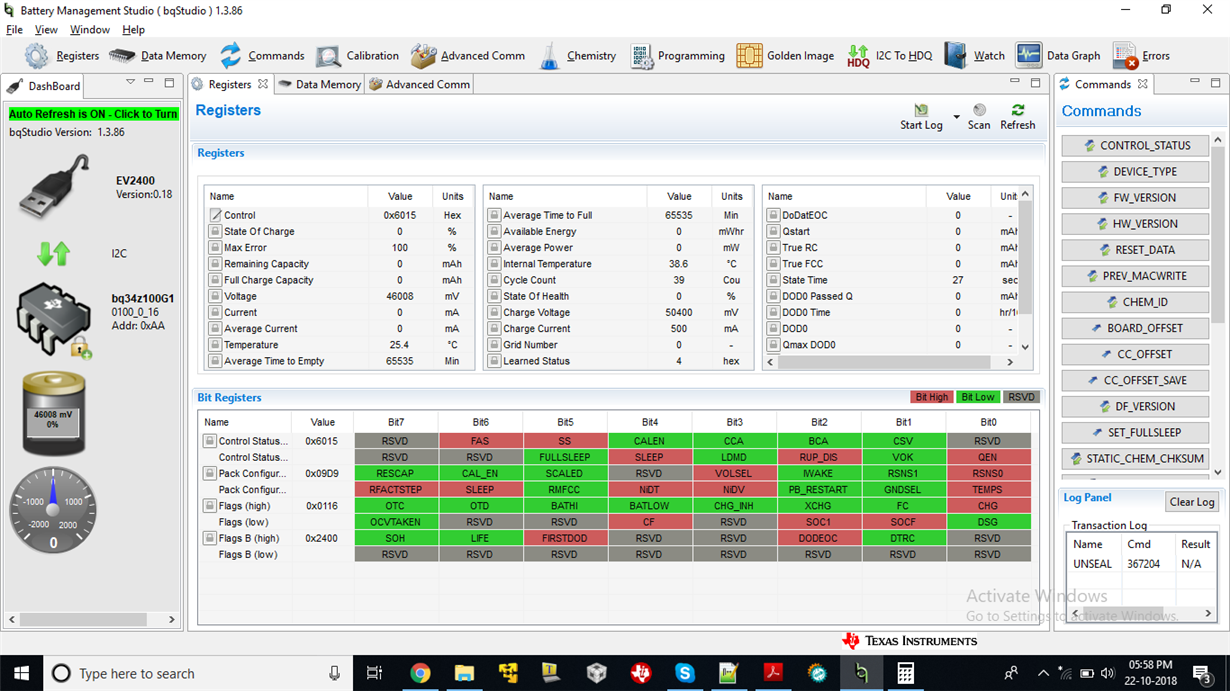Toggle lock icon for Flags (high)
The image size is (1230, 691).
pos(210,506)
